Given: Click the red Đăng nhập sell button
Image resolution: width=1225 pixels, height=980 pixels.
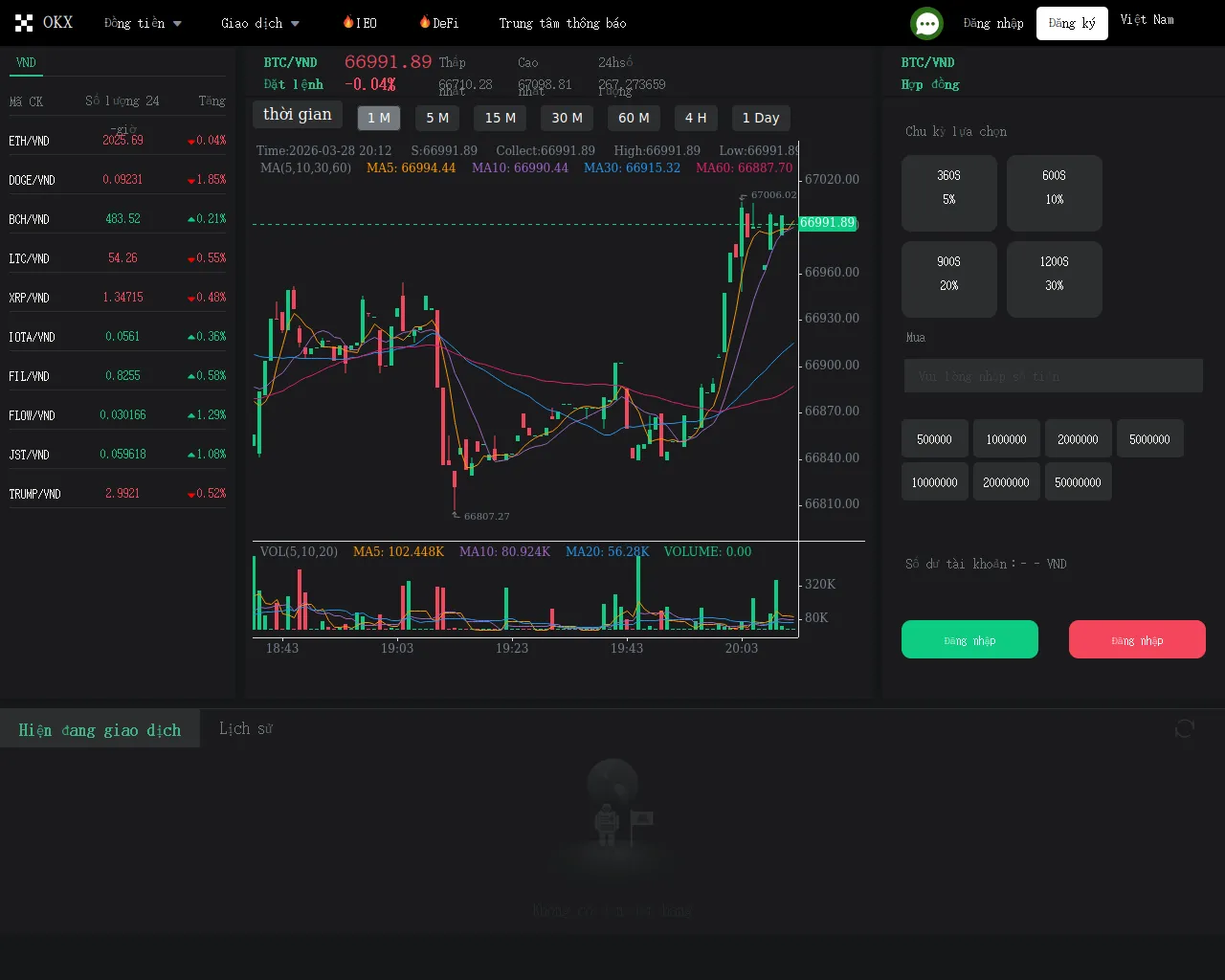Looking at the screenshot, I should pyautogui.click(x=1136, y=639).
